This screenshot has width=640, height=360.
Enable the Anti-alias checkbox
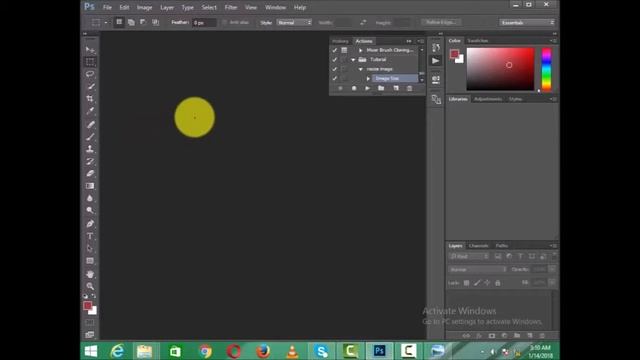(x=224, y=22)
